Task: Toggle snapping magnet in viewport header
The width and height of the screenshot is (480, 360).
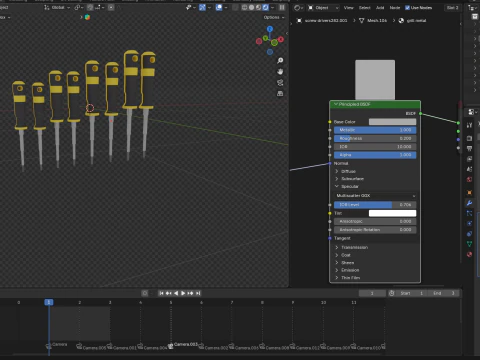Action: point(90,7)
